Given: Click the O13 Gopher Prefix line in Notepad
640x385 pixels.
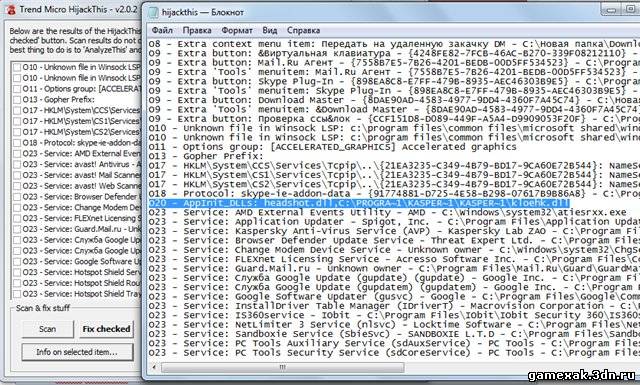Looking at the screenshot, I should (206, 156).
